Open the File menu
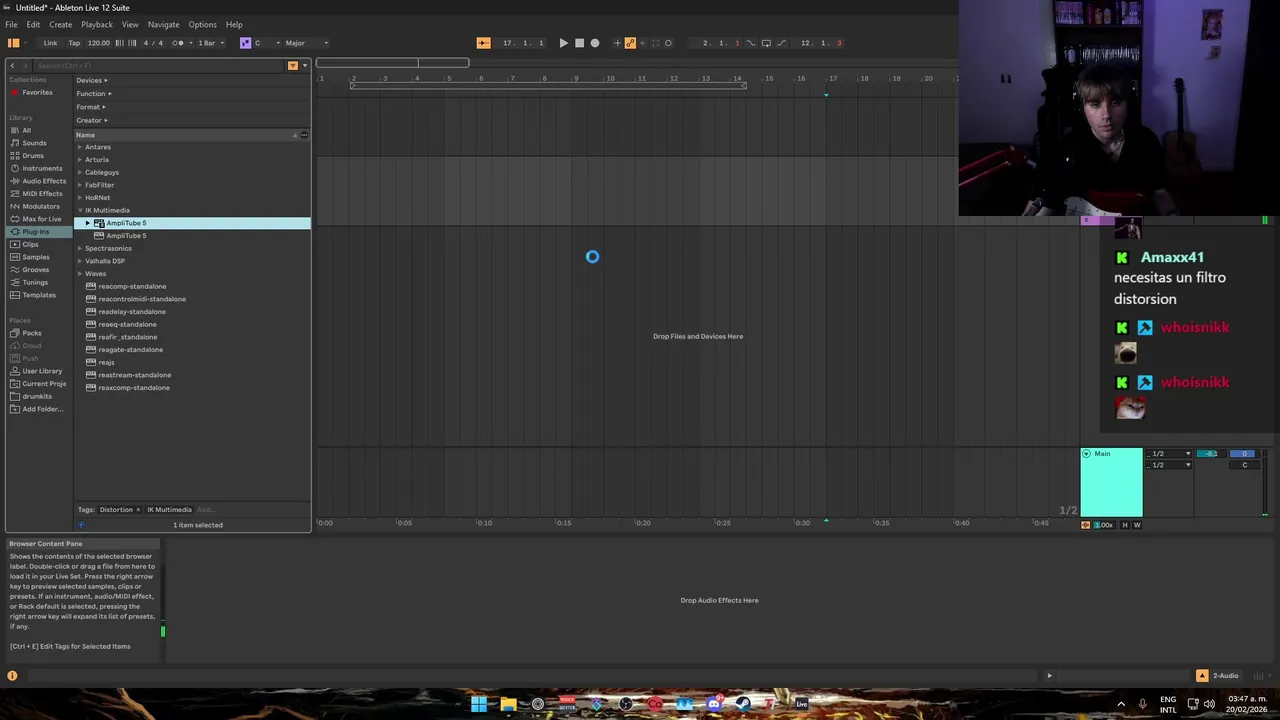The height and width of the screenshot is (720, 1280). coord(11,24)
